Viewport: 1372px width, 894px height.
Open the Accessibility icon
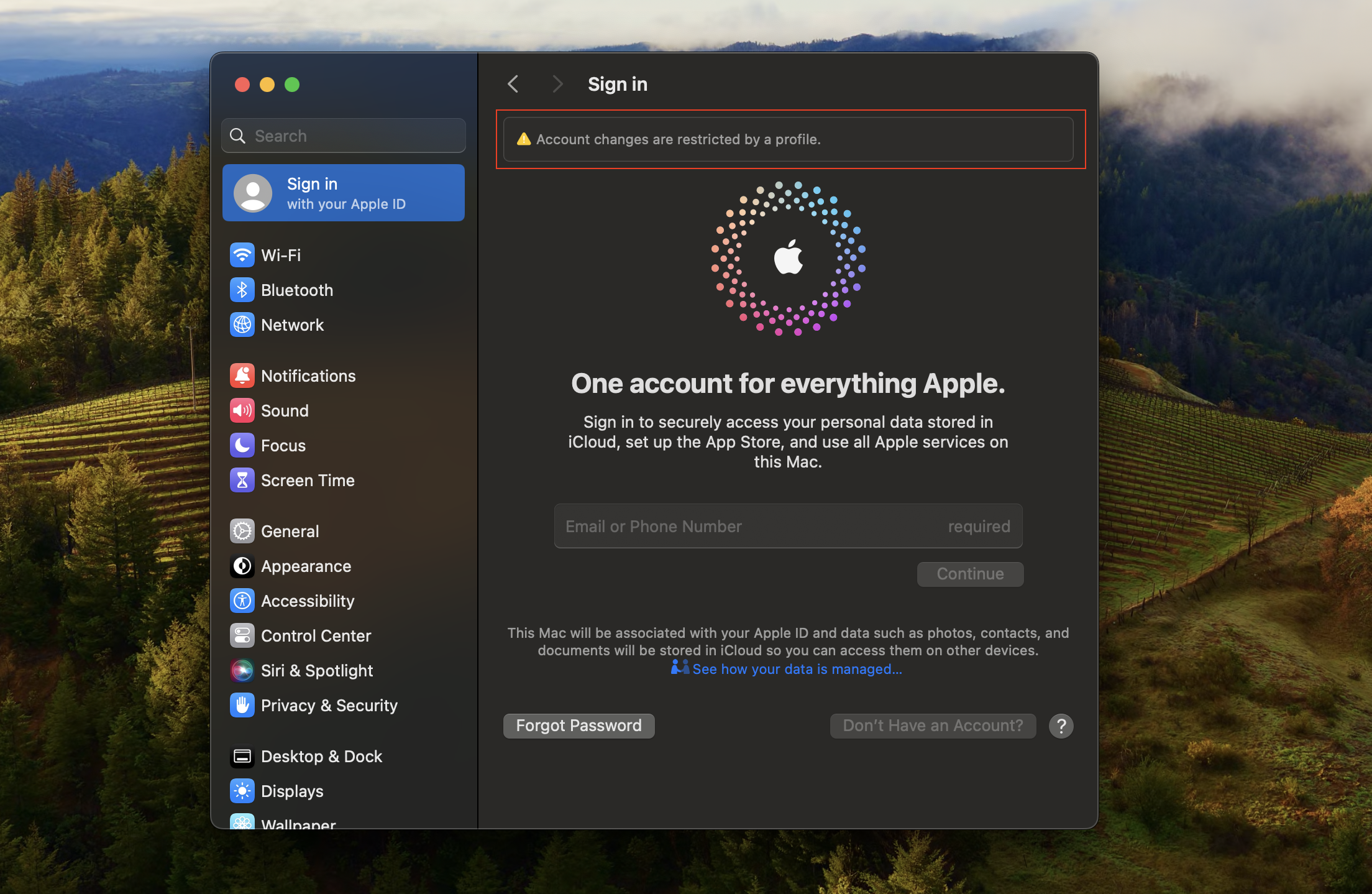(242, 601)
